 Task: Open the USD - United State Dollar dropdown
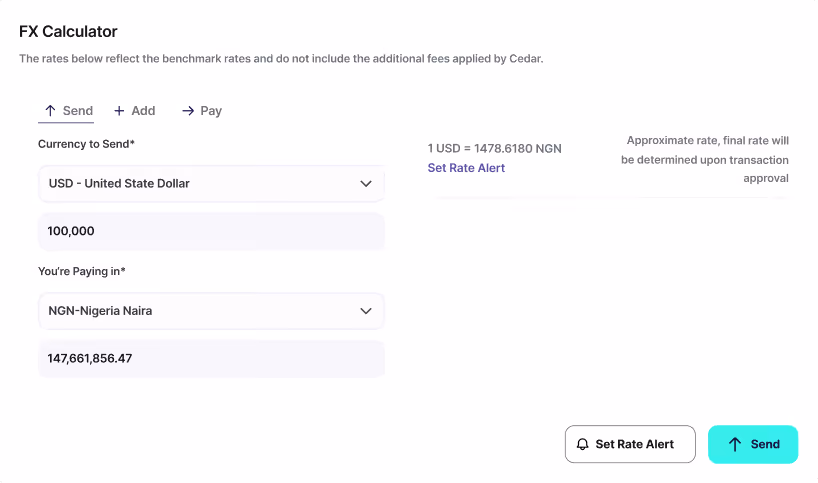point(211,184)
